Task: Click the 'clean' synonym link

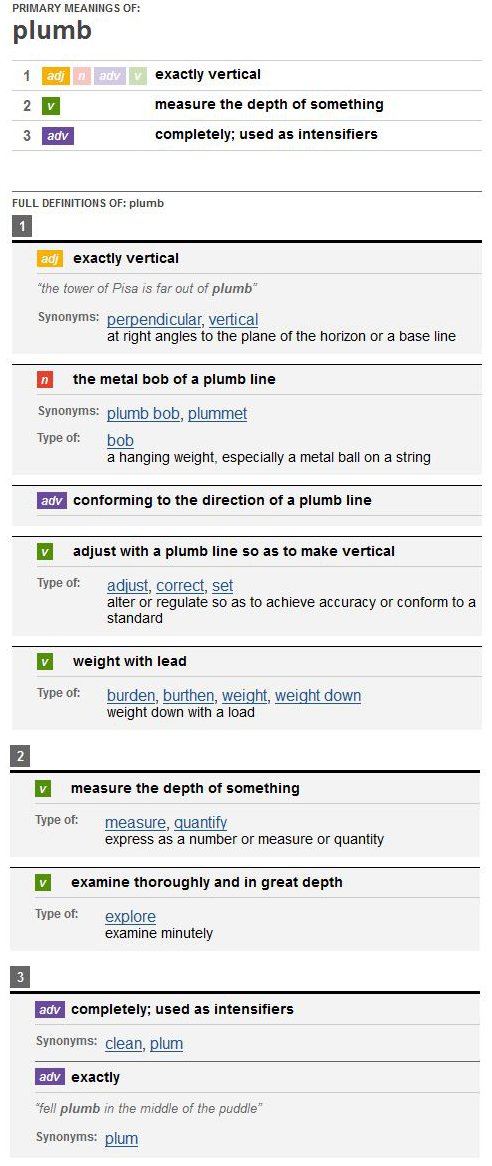Action: point(123,1043)
